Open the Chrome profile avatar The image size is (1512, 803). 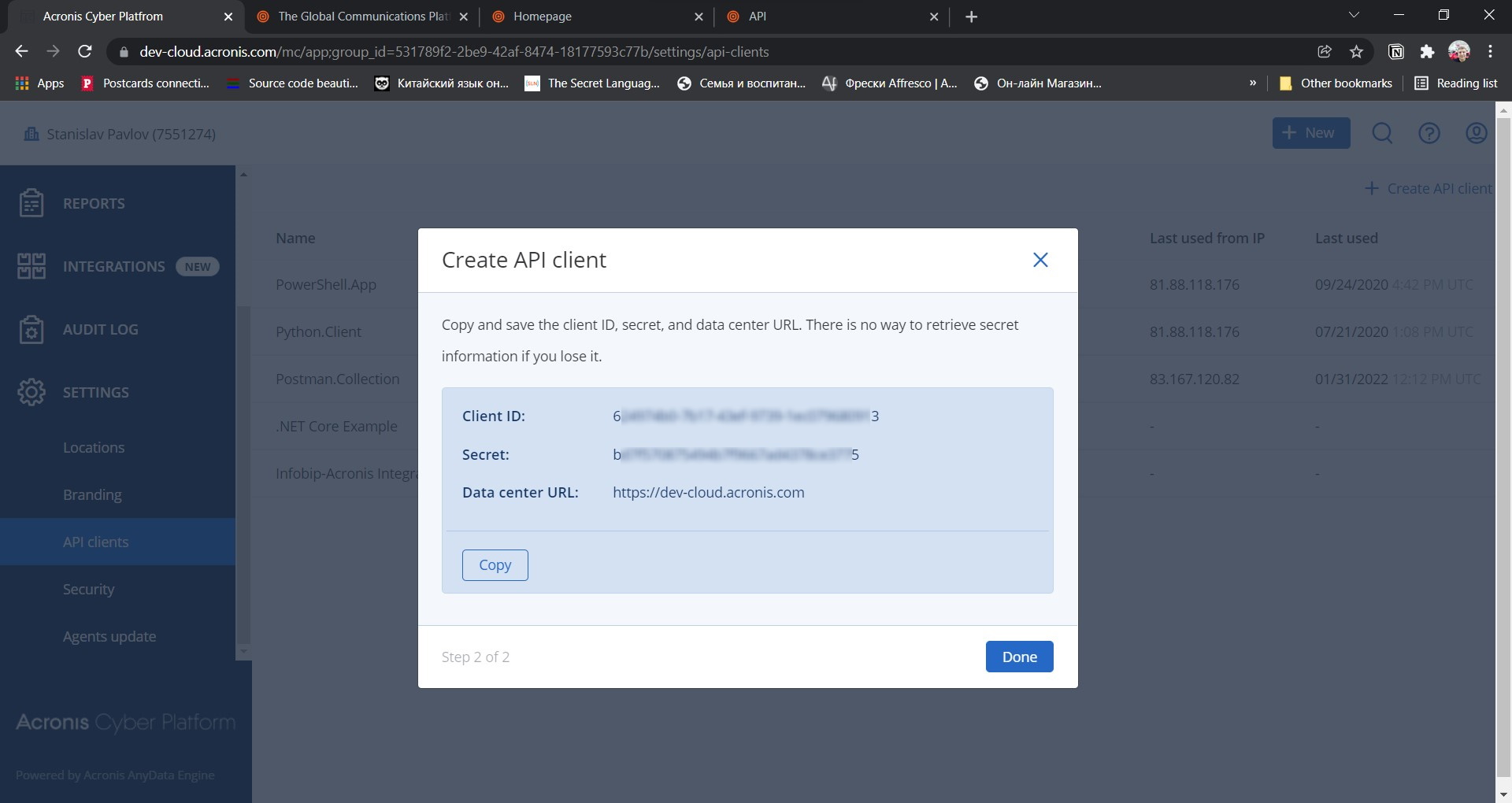[x=1458, y=51]
